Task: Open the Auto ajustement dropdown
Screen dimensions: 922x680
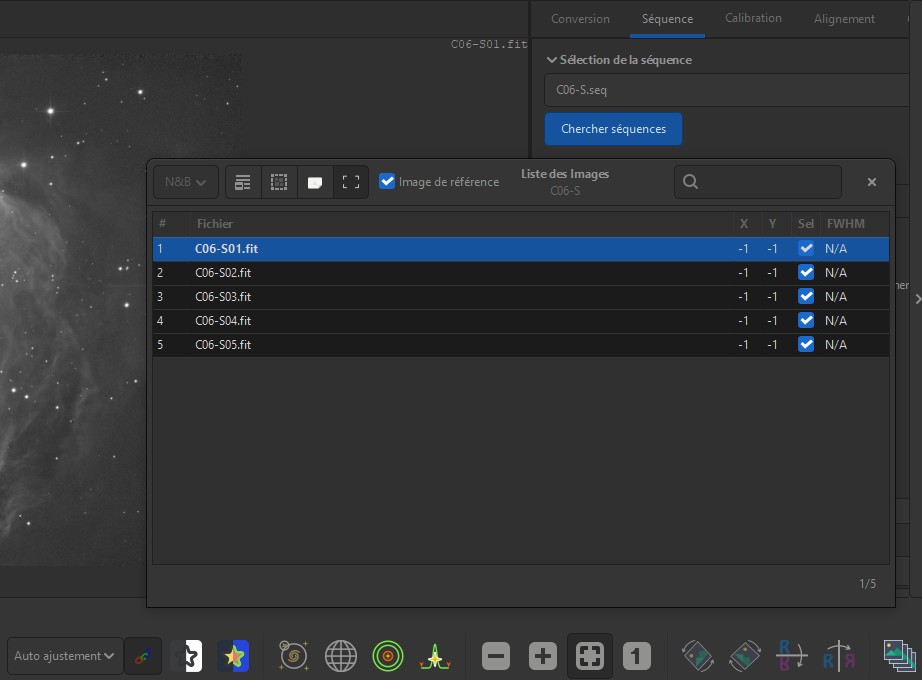Action: [x=65, y=656]
